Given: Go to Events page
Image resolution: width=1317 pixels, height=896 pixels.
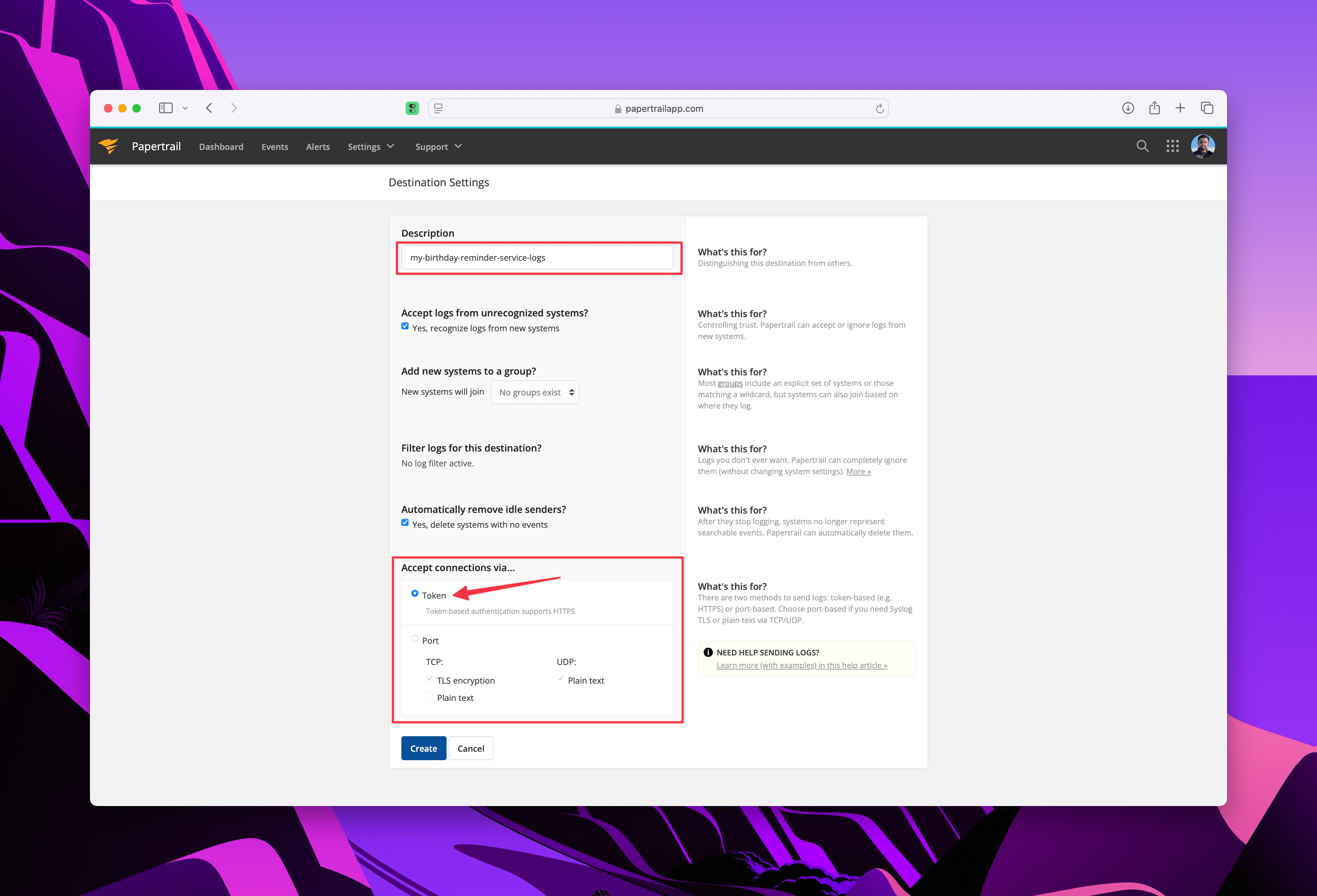Looking at the screenshot, I should point(275,147).
